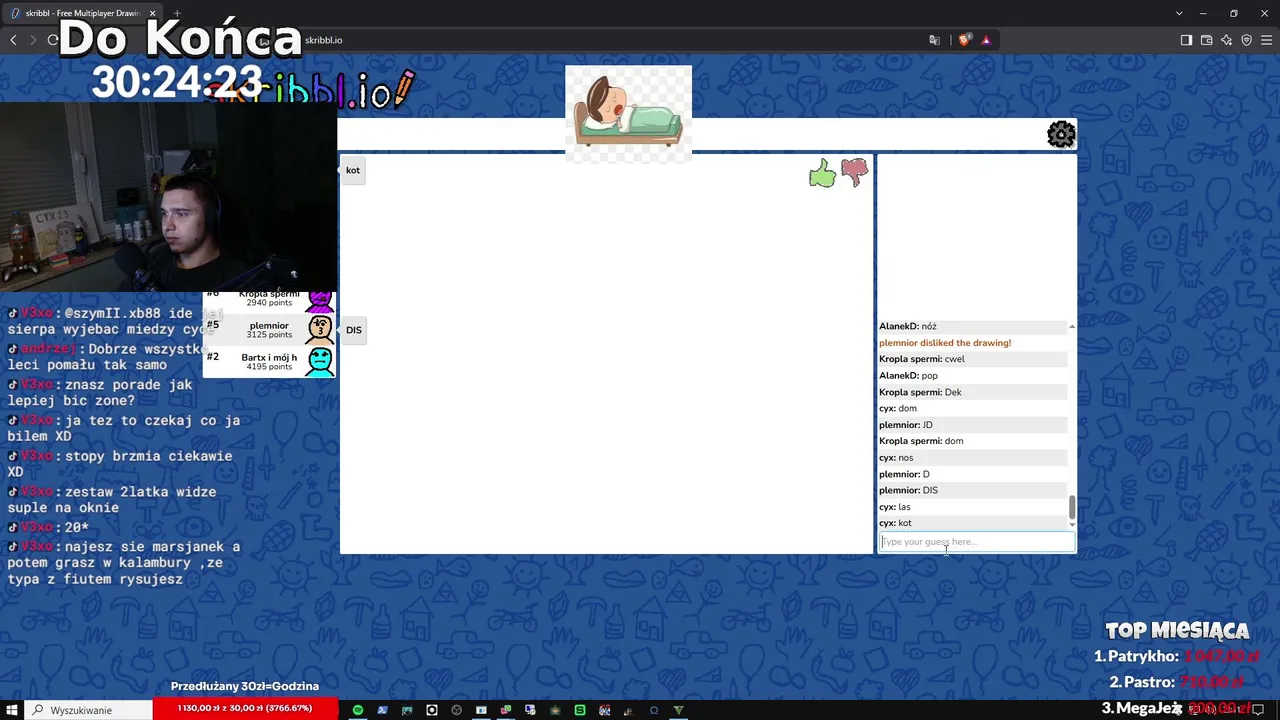Switch to the skribbl browser tab
The height and width of the screenshot is (720, 1280).
point(82,13)
